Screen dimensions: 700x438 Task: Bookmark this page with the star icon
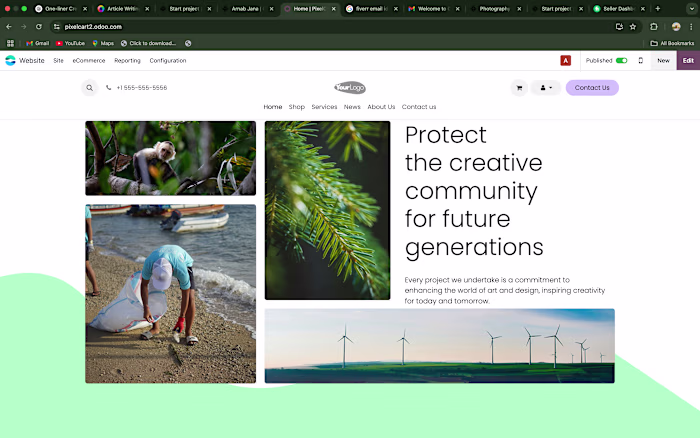633,27
